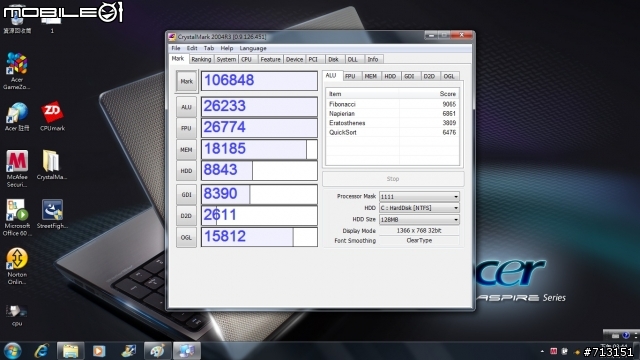Open the Acer registration desktop icon

tap(17, 117)
